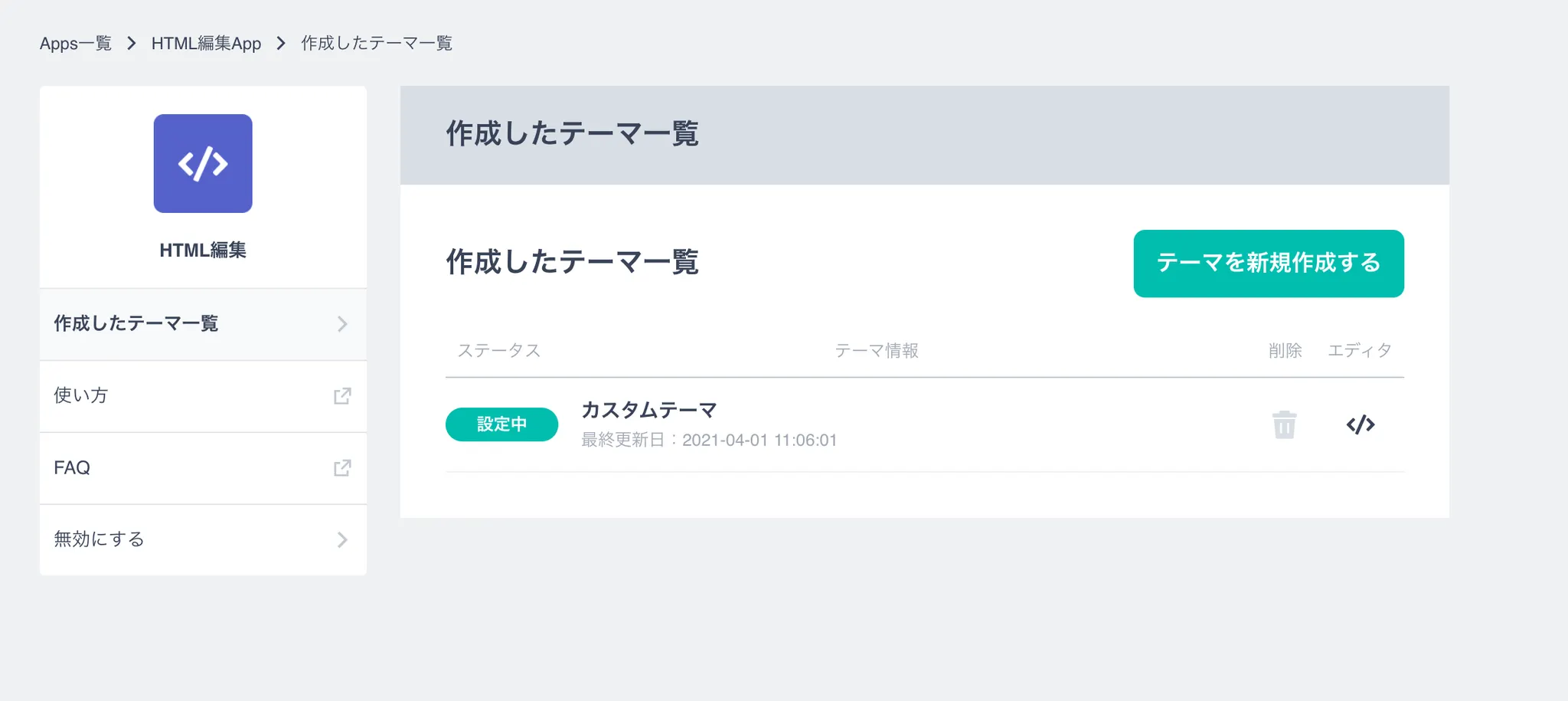Image resolution: width=1568 pixels, height=701 pixels.
Task: Click the chevron next to 作成したテーマ一覧 in sidebar
Action: (x=342, y=324)
